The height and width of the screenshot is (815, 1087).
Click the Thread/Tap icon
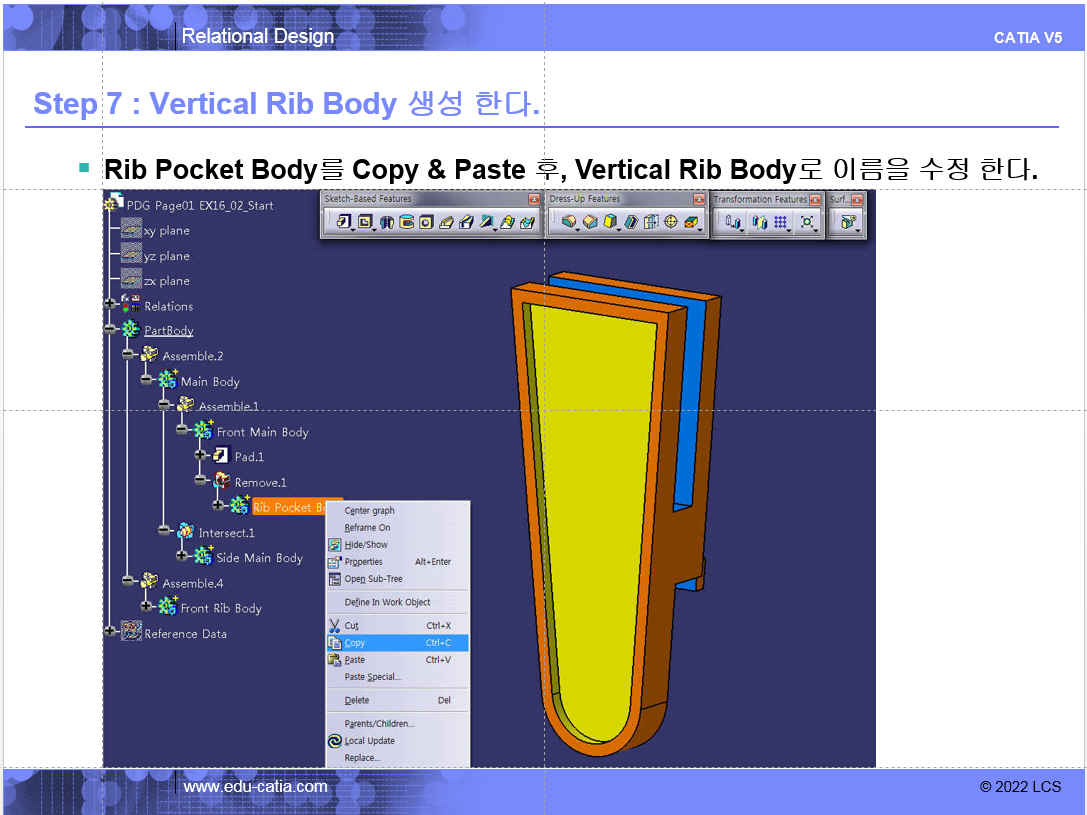tap(671, 222)
